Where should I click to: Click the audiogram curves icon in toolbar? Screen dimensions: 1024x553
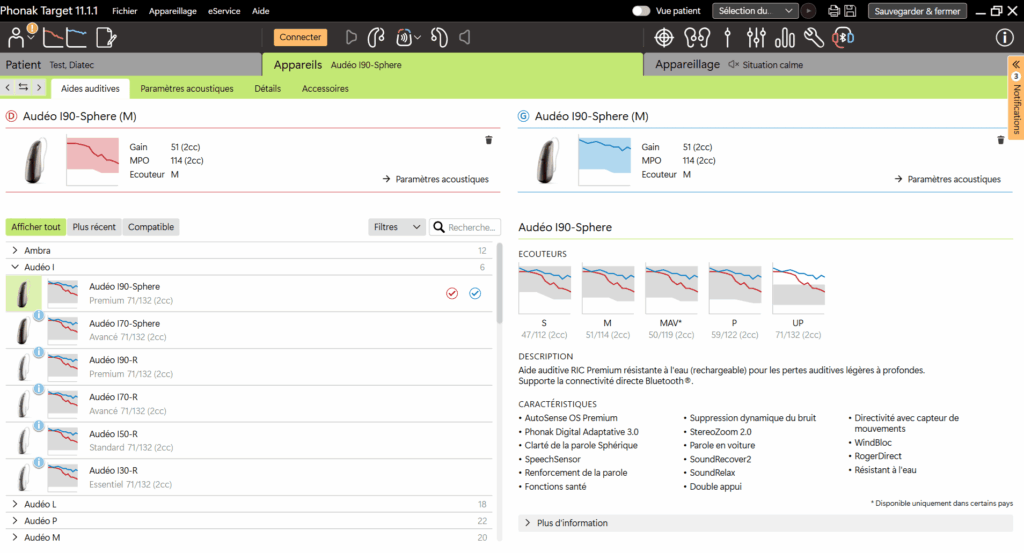click(x=62, y=38)
